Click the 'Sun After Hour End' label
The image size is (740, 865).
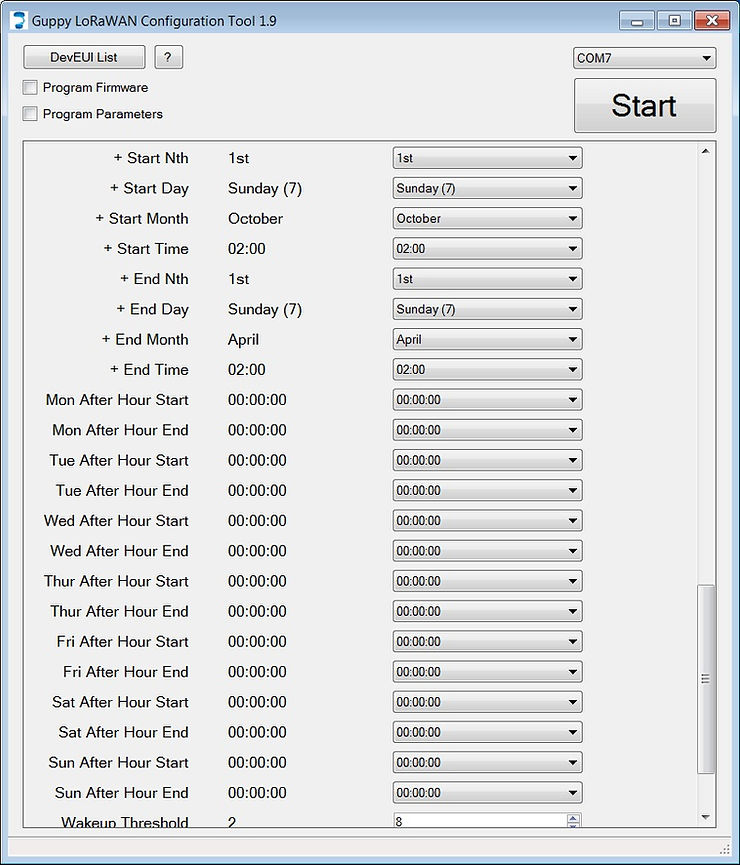click(122, 792)
